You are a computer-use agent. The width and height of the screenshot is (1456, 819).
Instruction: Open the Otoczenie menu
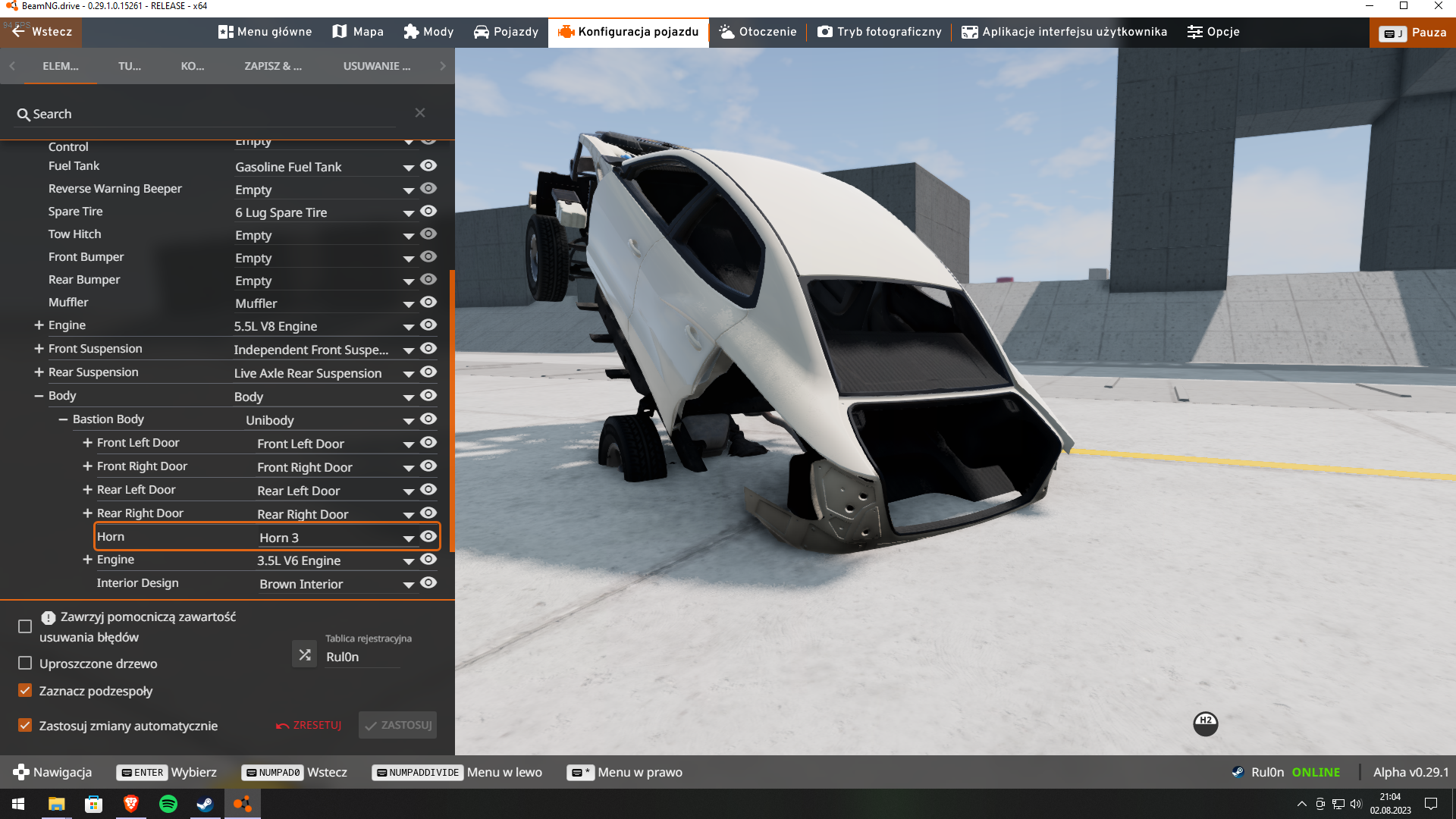point(758,32)
